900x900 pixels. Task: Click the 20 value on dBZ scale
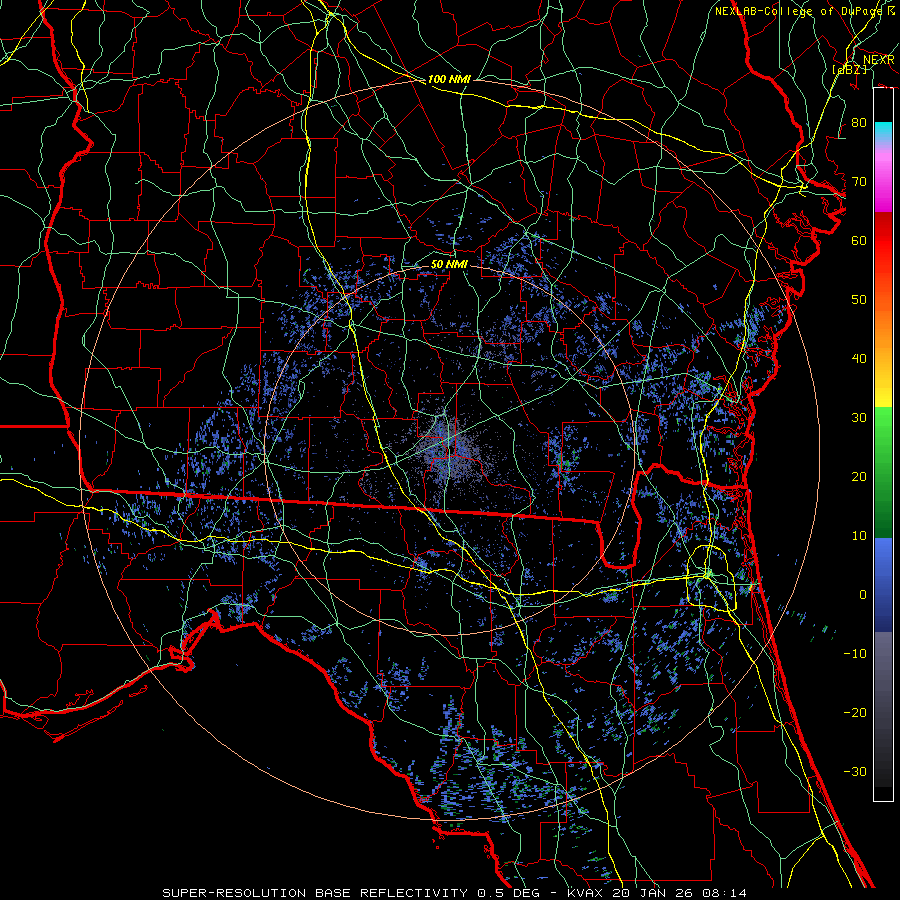tap(859, 476)
